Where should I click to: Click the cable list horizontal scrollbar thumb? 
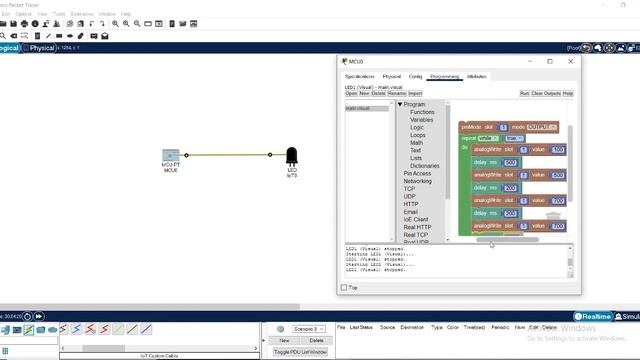pyautogui.click(x=104, y=348)
